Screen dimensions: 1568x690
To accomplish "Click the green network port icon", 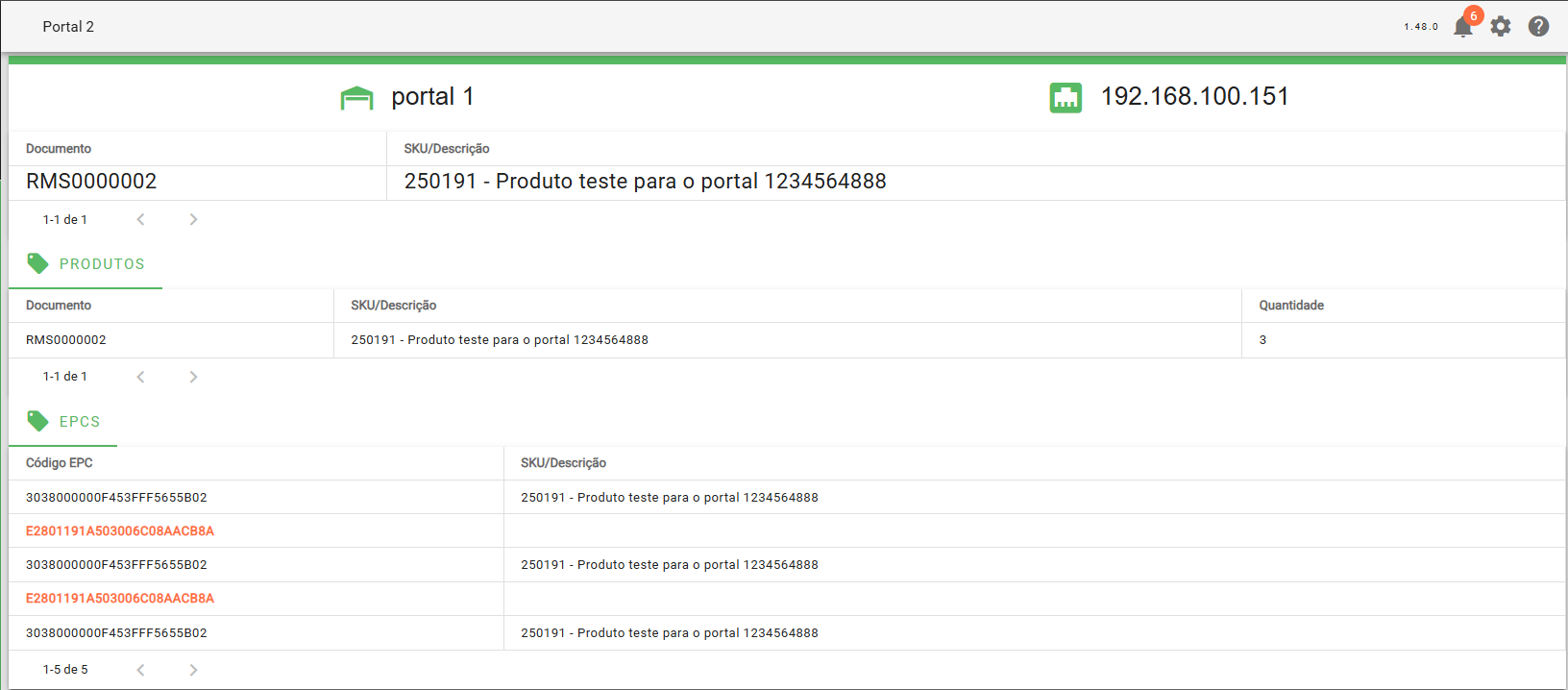I will pyautogui.click(x=1066, y=97).
